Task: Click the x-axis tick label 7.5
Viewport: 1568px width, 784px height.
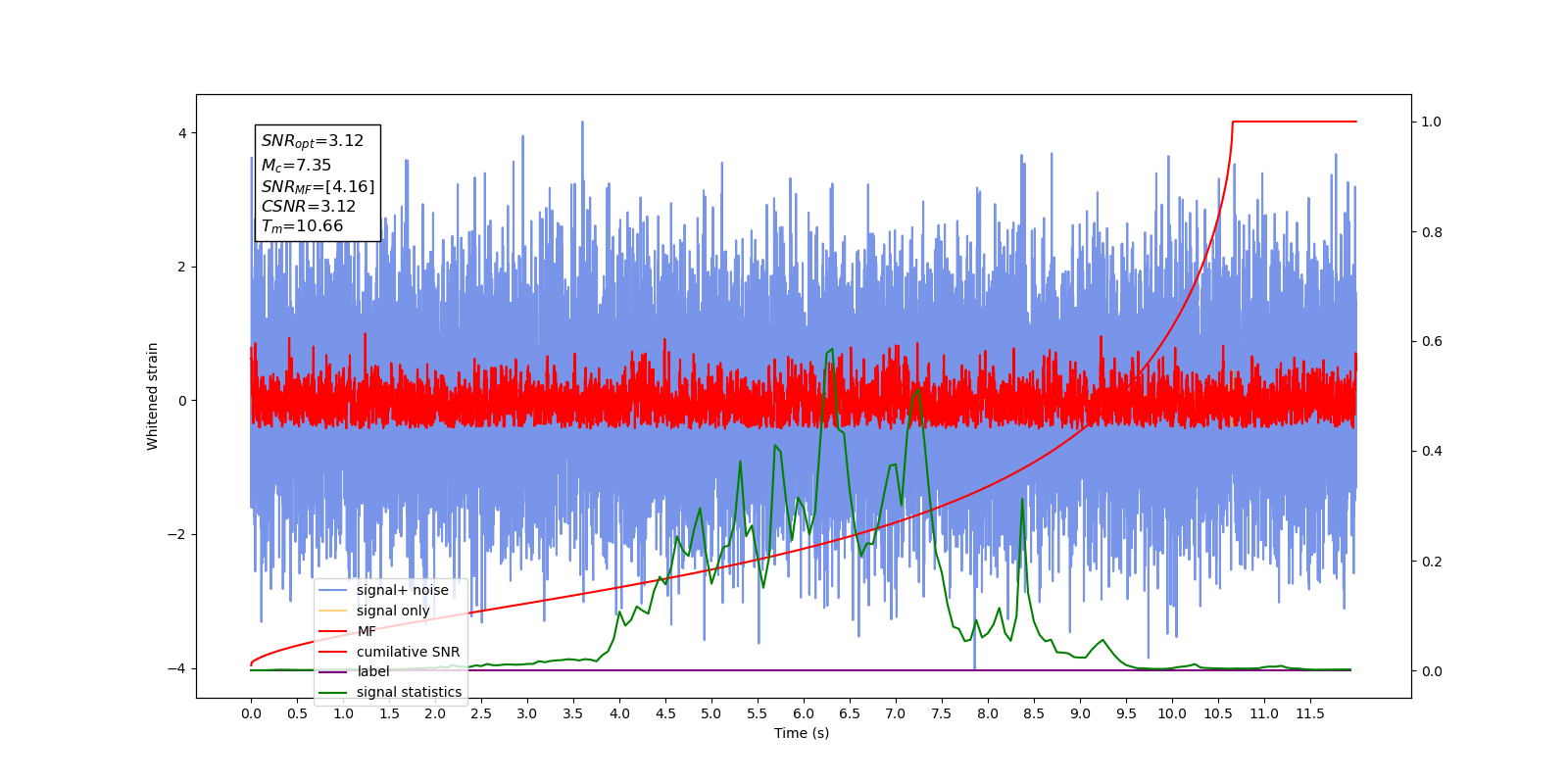Action: point(942,713)
